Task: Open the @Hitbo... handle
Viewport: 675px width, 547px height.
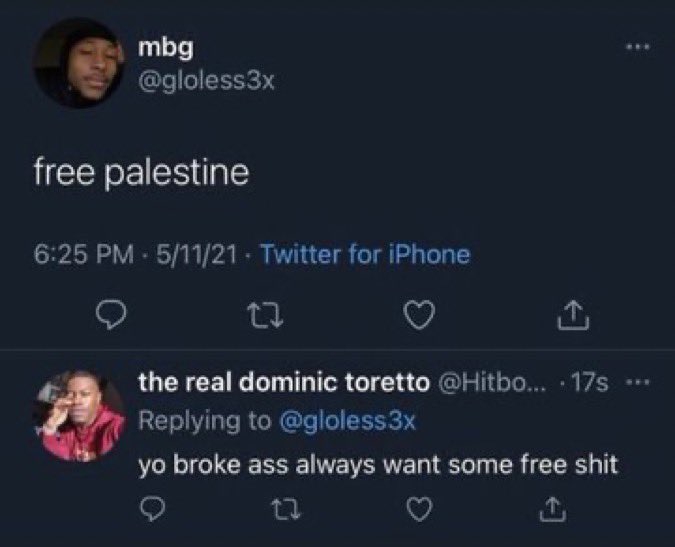Action: [491, 382]
